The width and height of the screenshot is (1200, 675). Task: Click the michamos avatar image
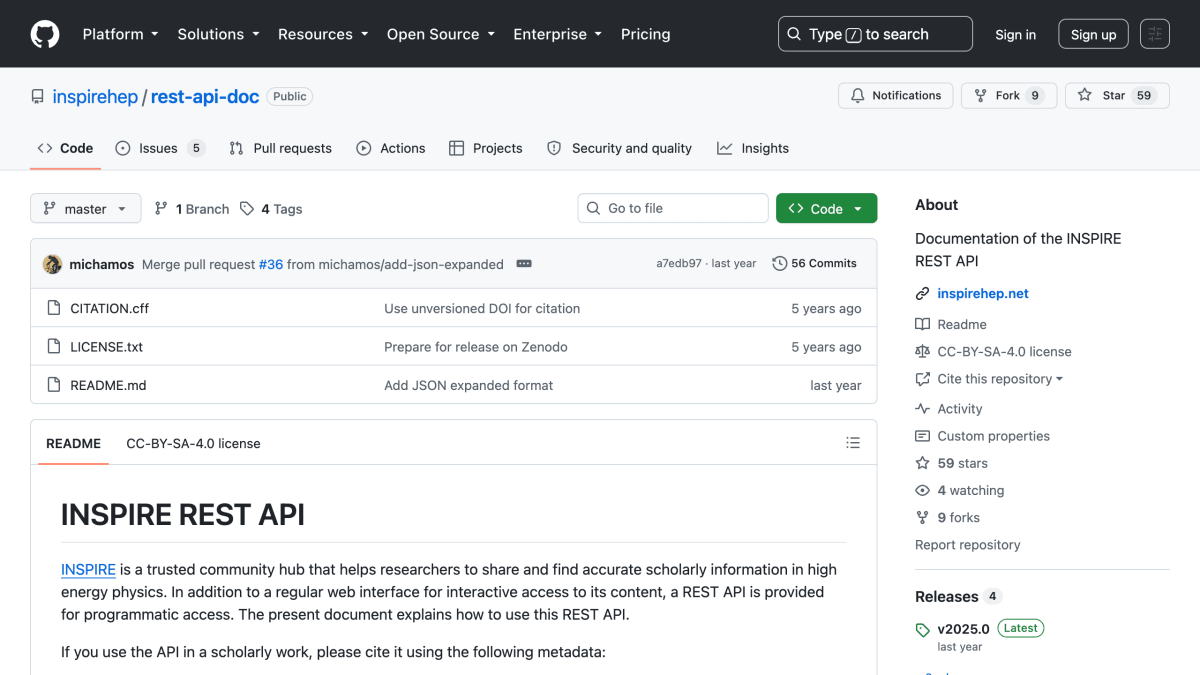coord(52,264)
